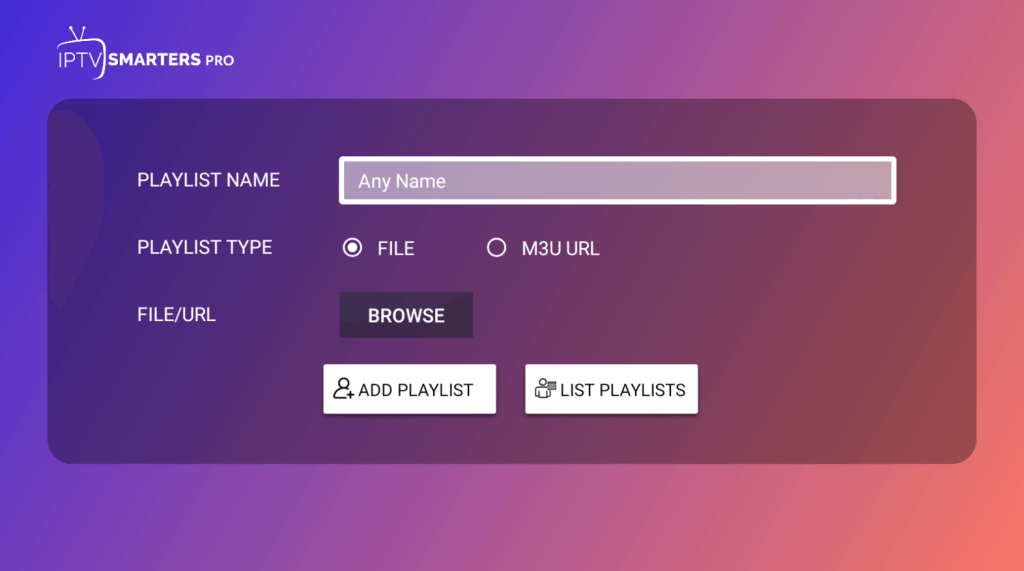Focus the Playlist Name input field

617,180
